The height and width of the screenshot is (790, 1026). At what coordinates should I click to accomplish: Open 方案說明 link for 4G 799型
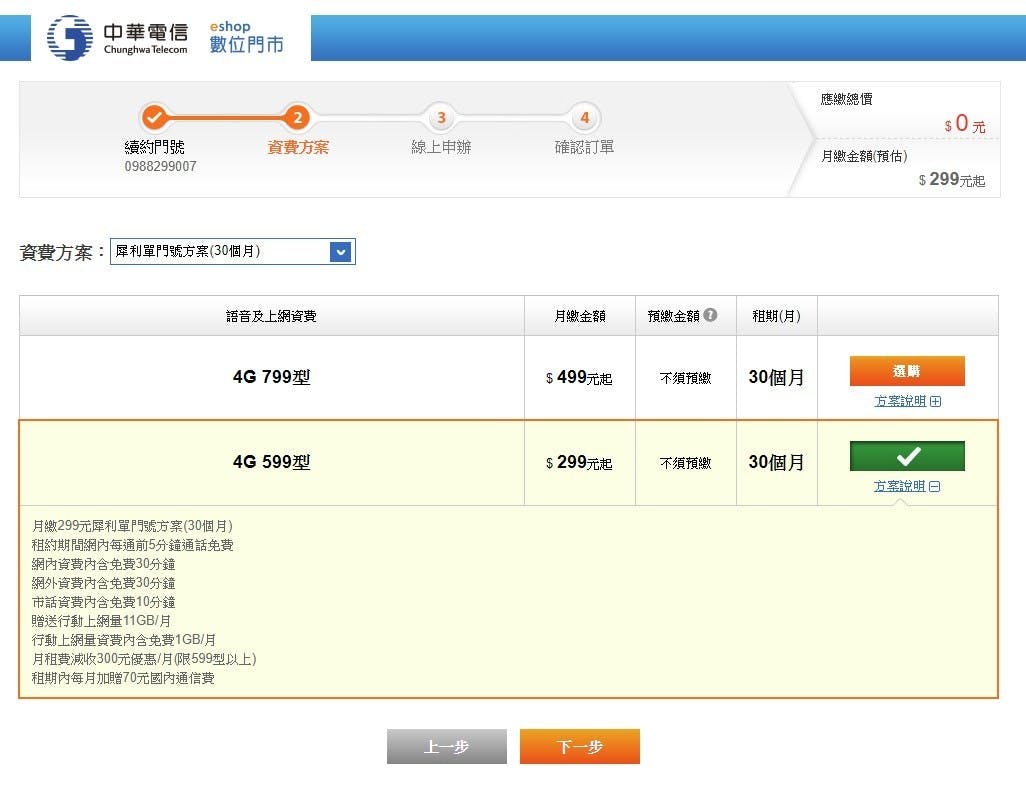pyautogui.click(x=899, y=402)
